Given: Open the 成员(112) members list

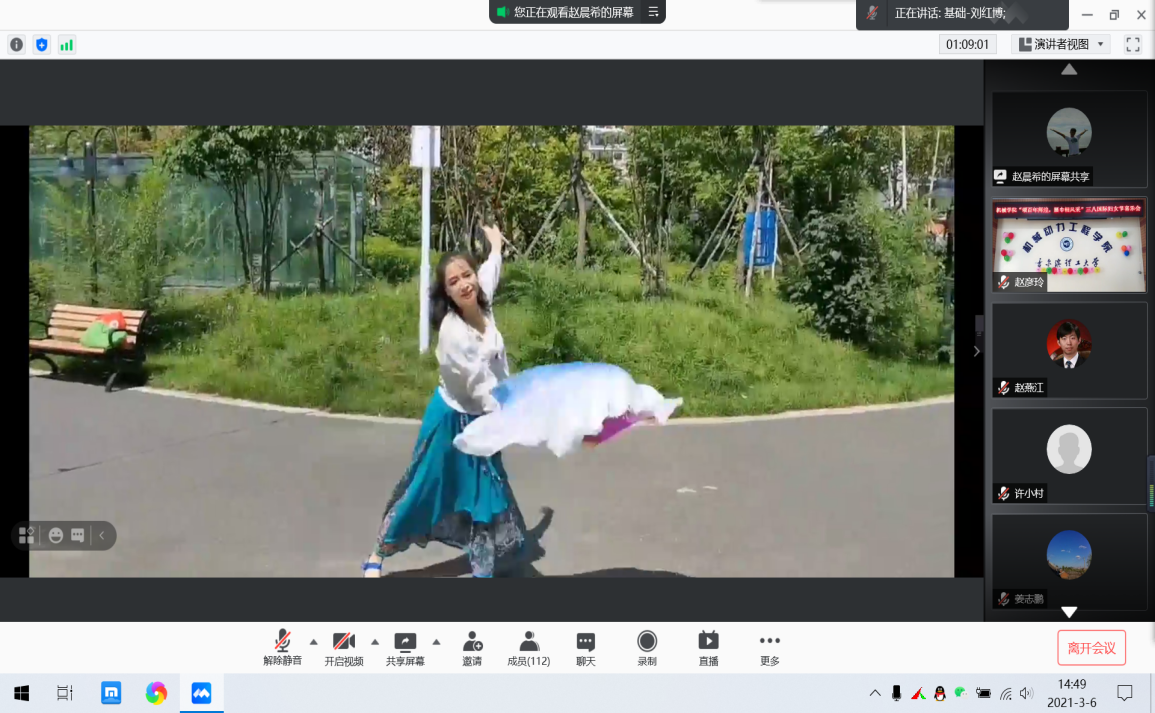Looking at the screenshot, I should click(x=529, y=648).
